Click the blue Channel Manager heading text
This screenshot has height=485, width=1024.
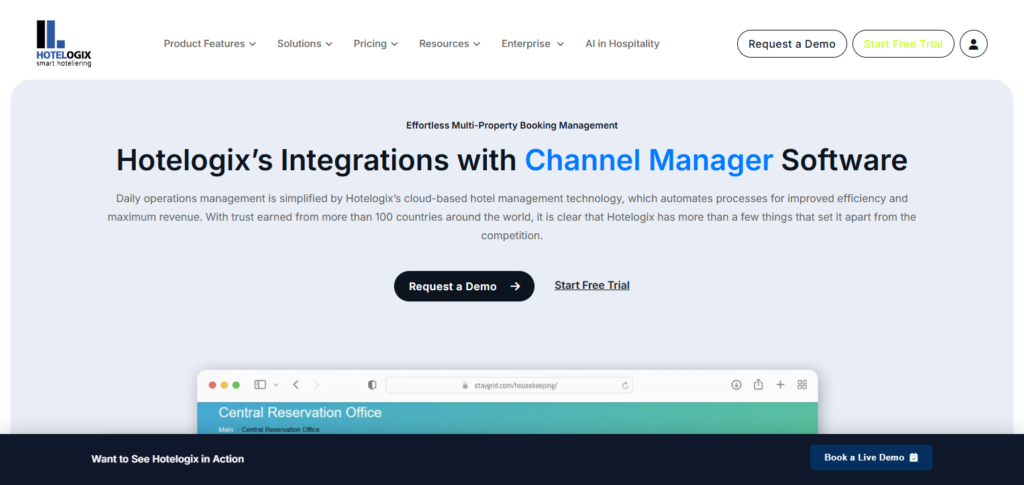[x=649, y=160]
